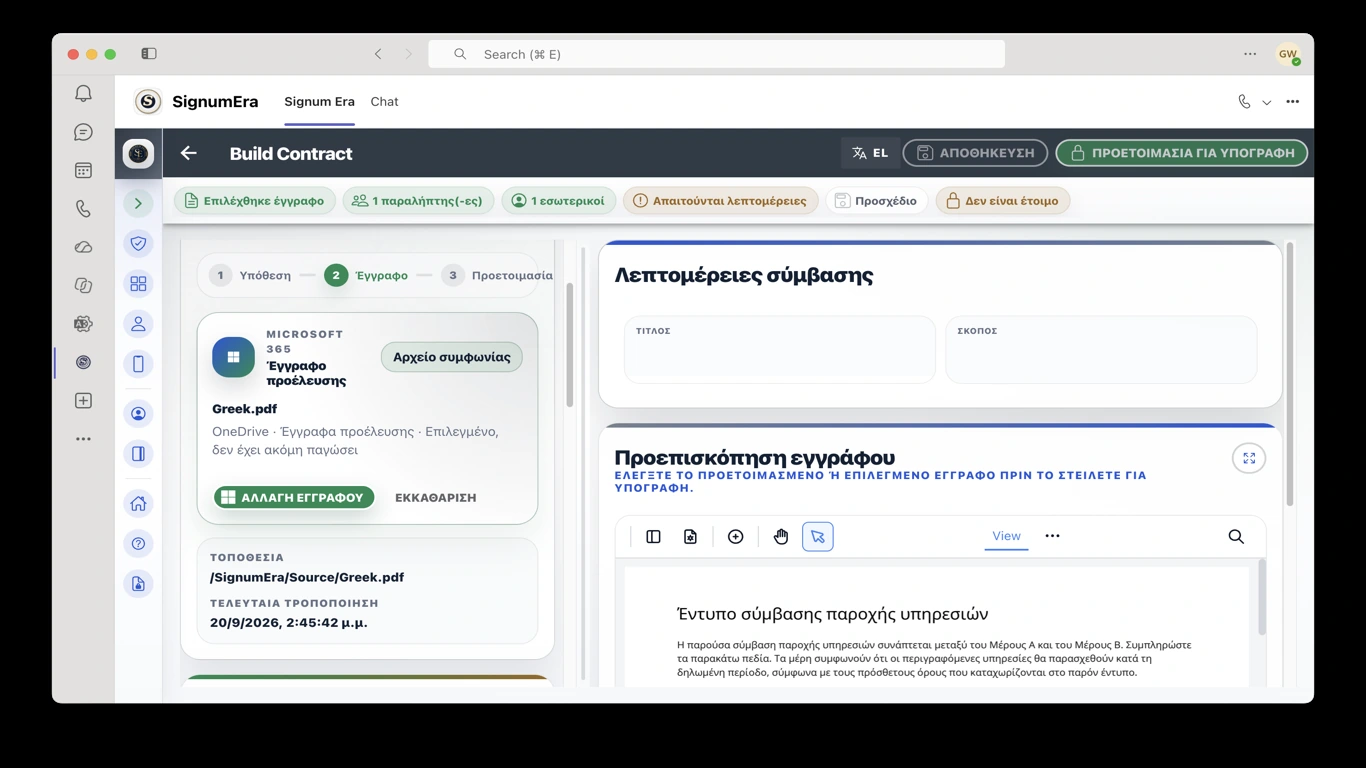Go to step 1 Υπόθεση
1366x768 pixels.
coord(250,275)
